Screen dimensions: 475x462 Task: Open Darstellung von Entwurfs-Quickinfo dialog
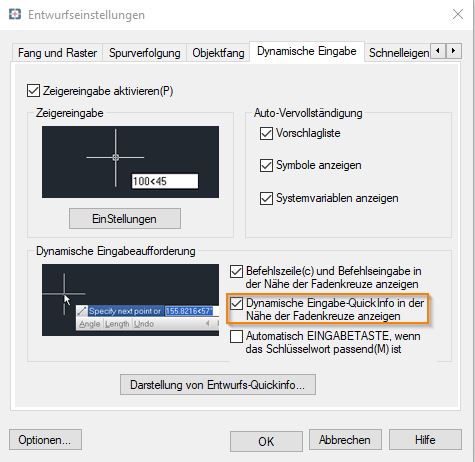(x=218, y=385)
